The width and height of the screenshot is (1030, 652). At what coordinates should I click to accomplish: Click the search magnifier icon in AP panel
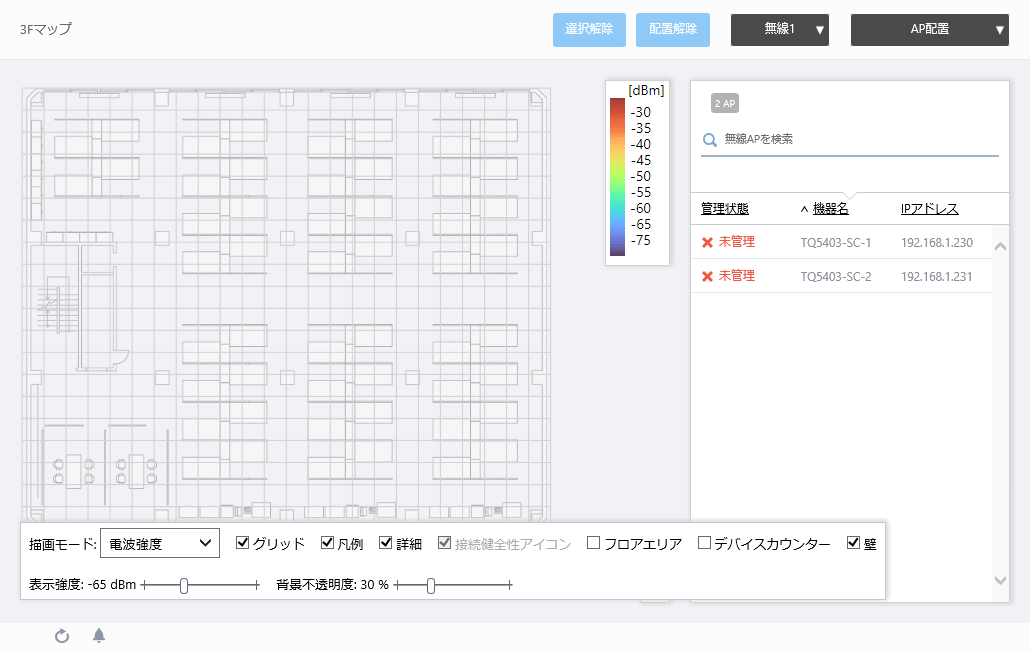(x=709, y=140)
